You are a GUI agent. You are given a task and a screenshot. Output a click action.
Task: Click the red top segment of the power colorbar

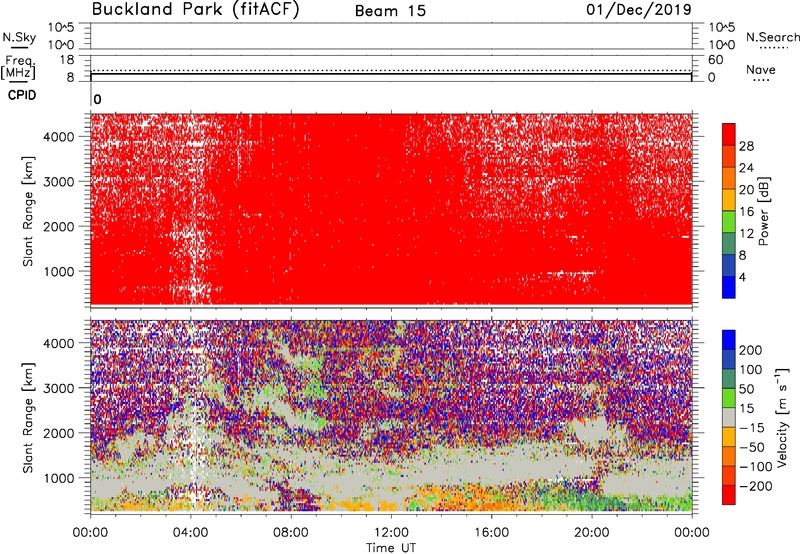point(729,134)
